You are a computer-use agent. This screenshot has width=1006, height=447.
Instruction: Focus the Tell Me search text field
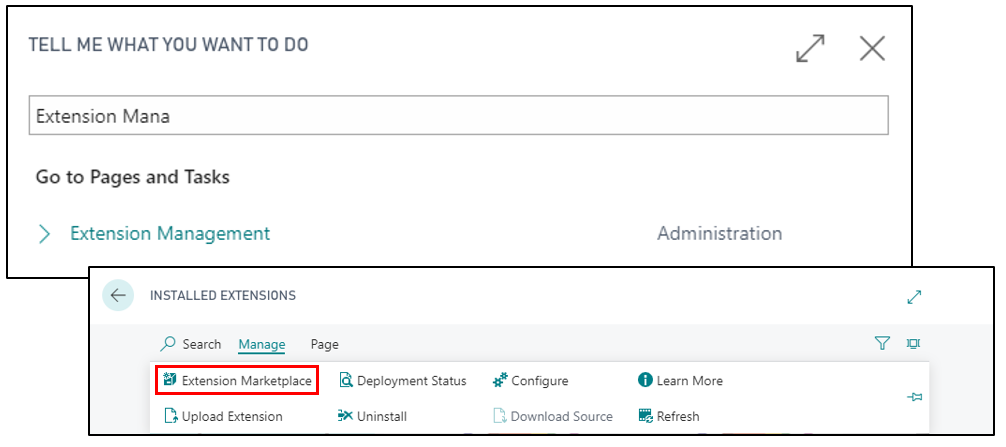(x=459, y=115)
